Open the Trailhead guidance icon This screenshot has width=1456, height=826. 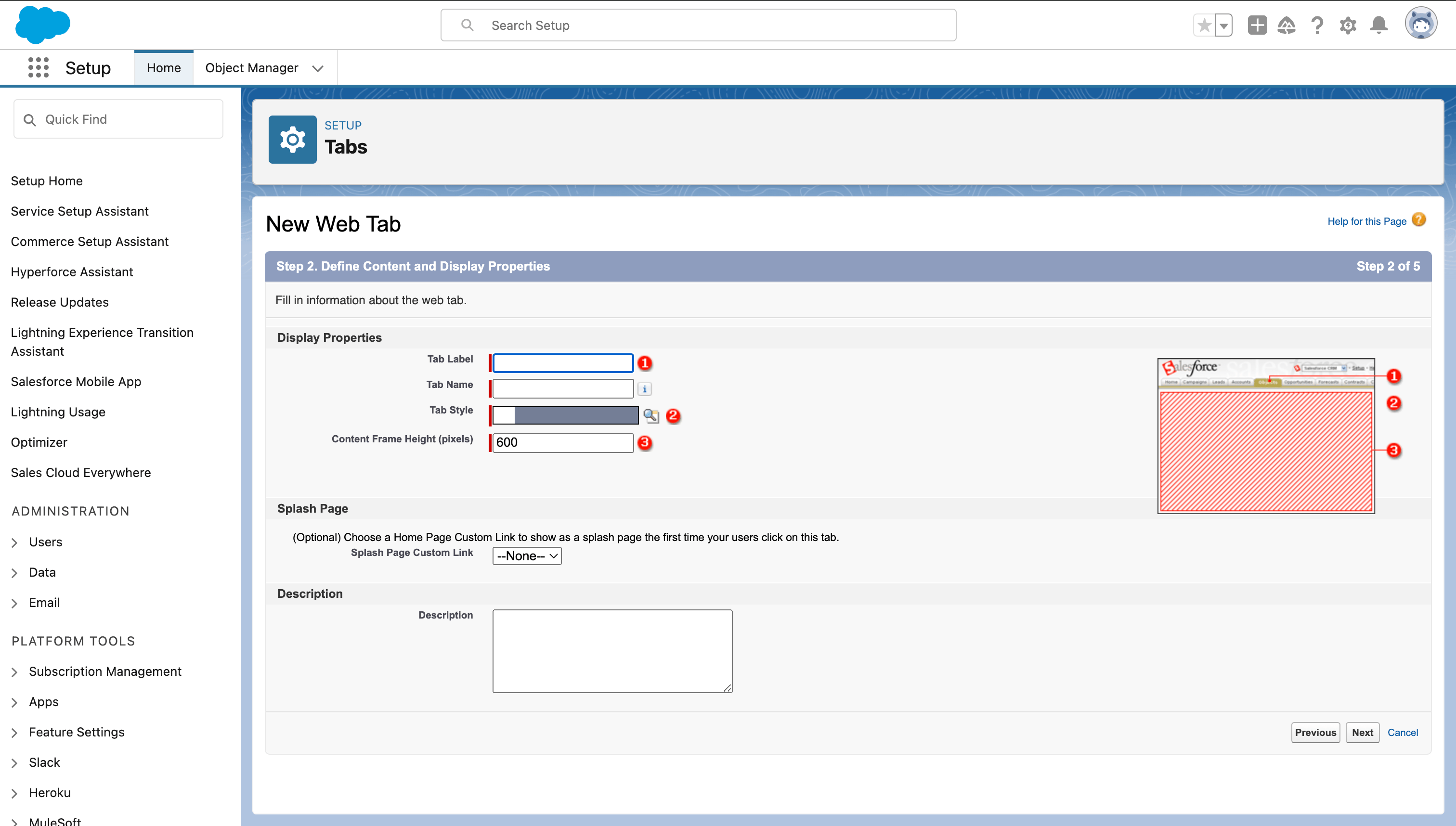click(1287, 26)
